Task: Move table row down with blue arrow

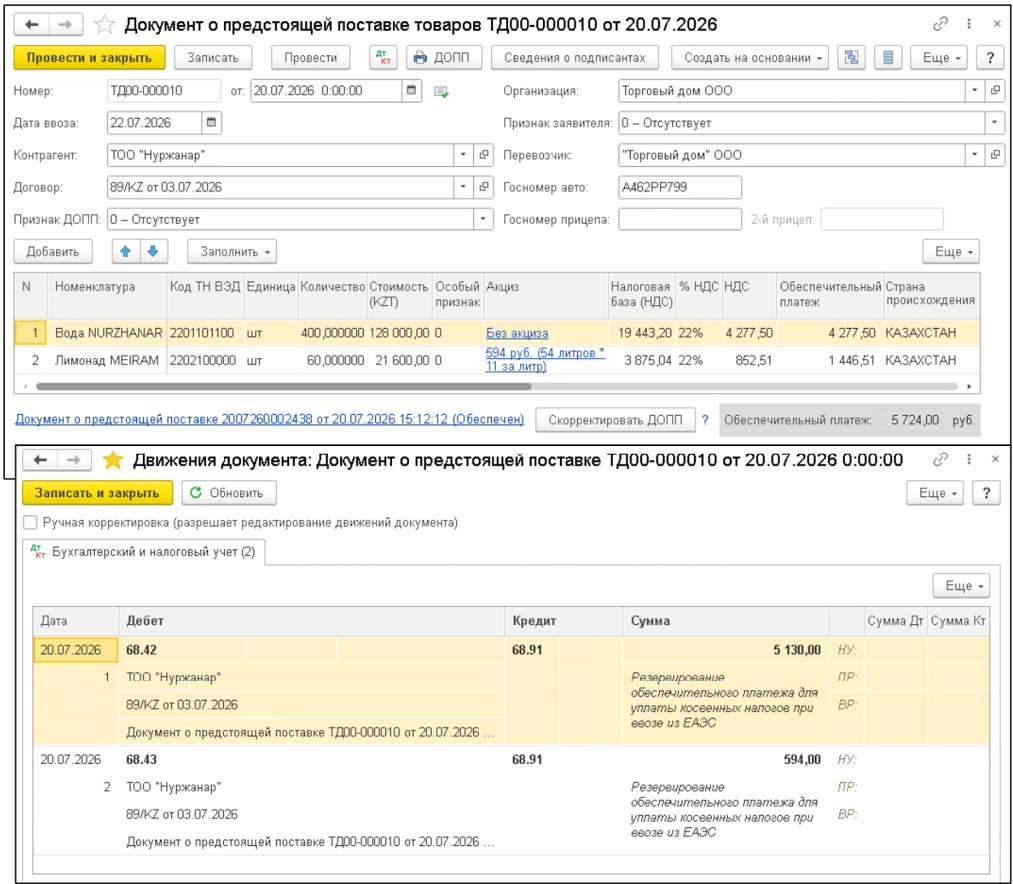Action: (x=153, y=251)
